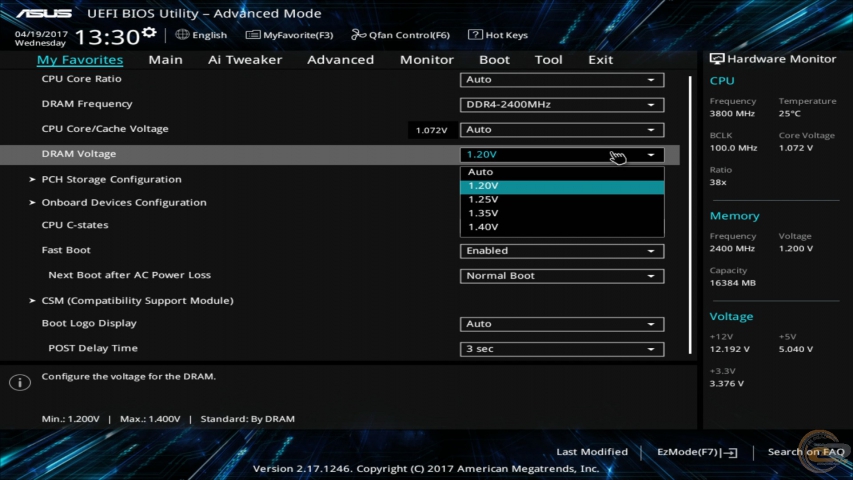
Task: Click the EzMode exit arrow icon
Action: tap(731, 452)
